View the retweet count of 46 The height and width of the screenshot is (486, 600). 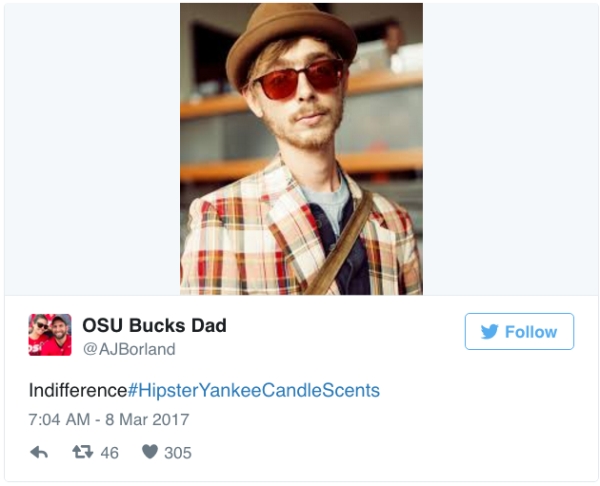tap(109, 453)
